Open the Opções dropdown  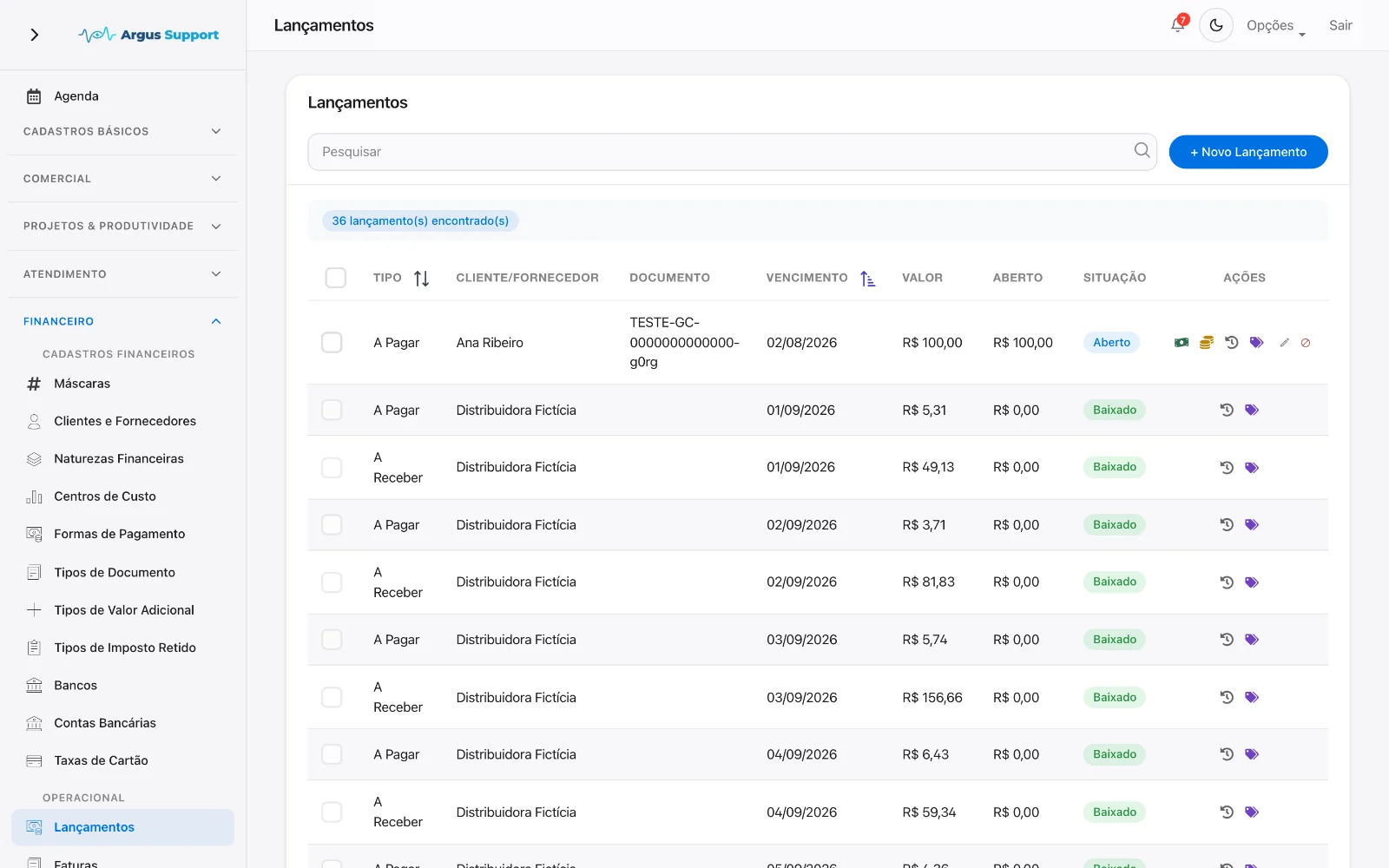[x=1276, y=26]
